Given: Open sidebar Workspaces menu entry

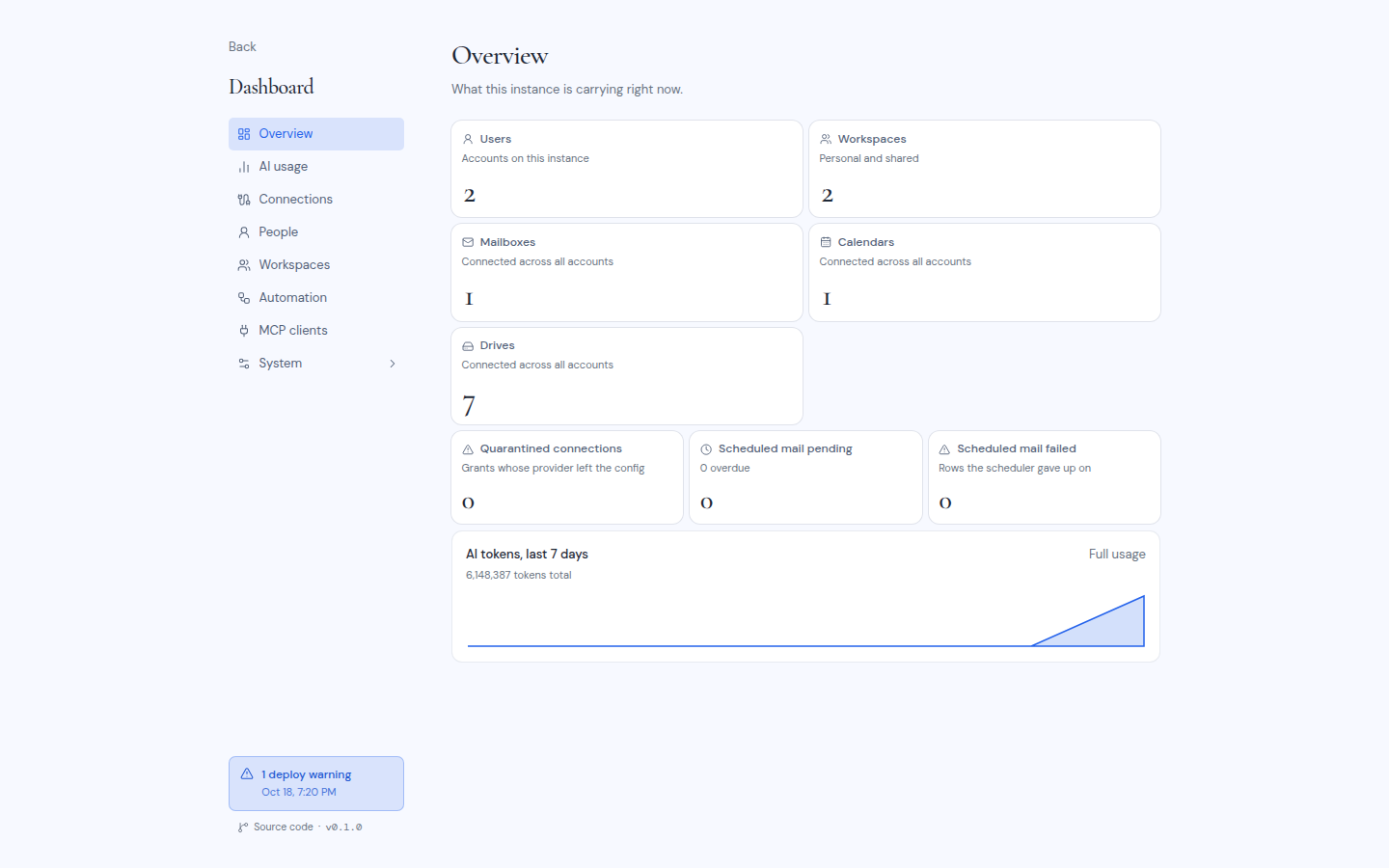Looking at the screenshot, I should [x=316, y=265].
